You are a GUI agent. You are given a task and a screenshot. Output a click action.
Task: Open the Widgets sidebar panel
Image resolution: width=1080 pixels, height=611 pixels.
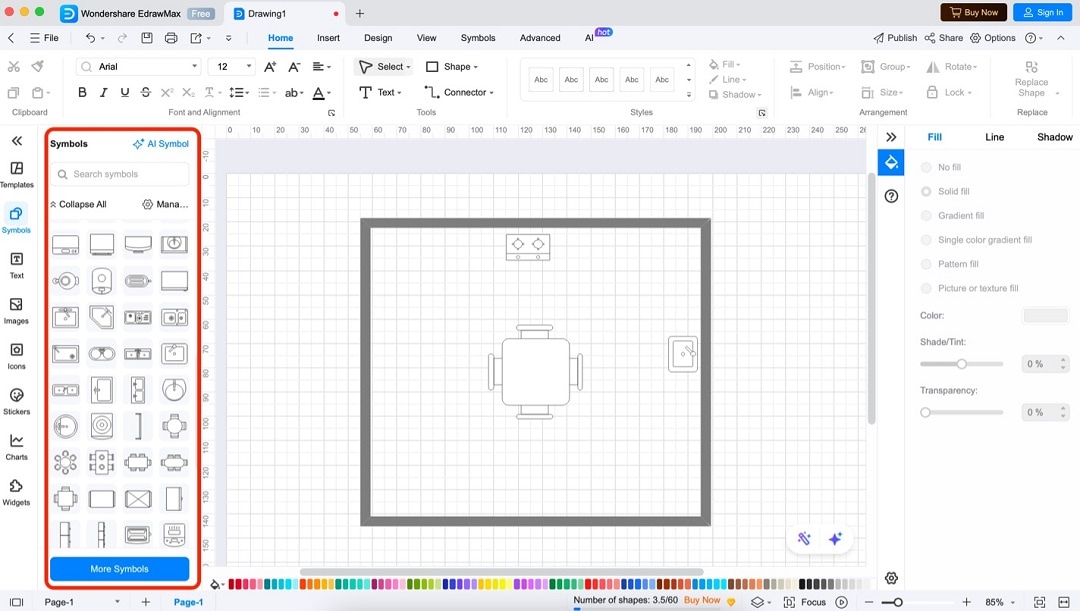click(17, 493)
